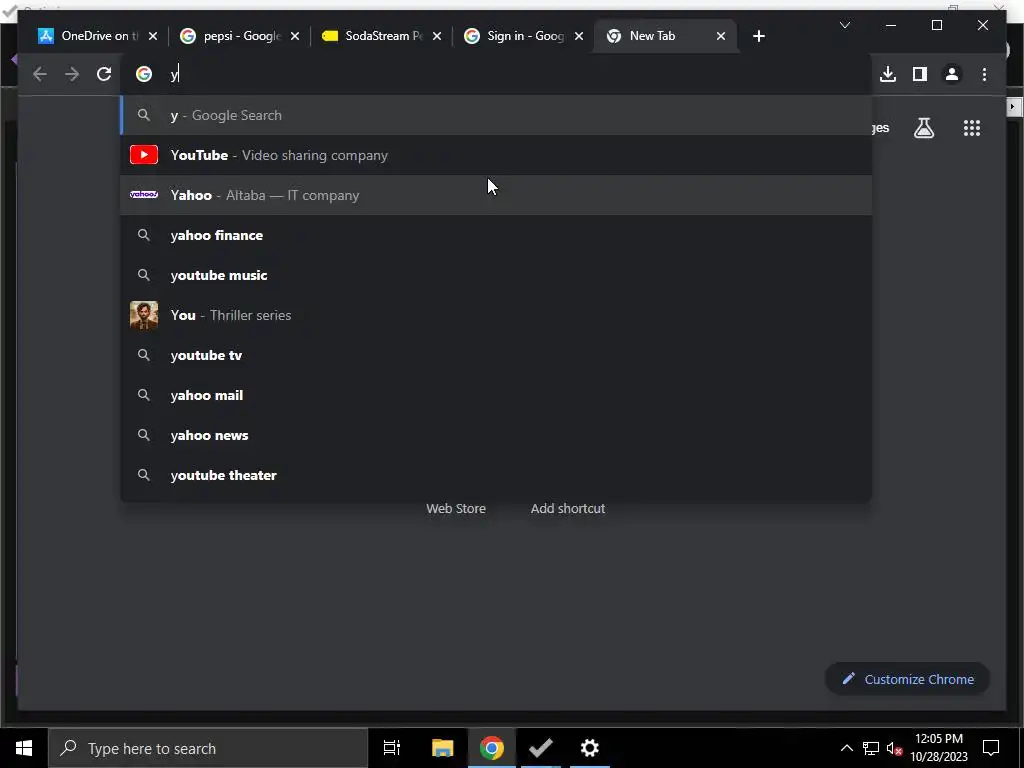1024x768 pixels.
Task: Open Chrome downloads icon
Action: click(888, 74)
